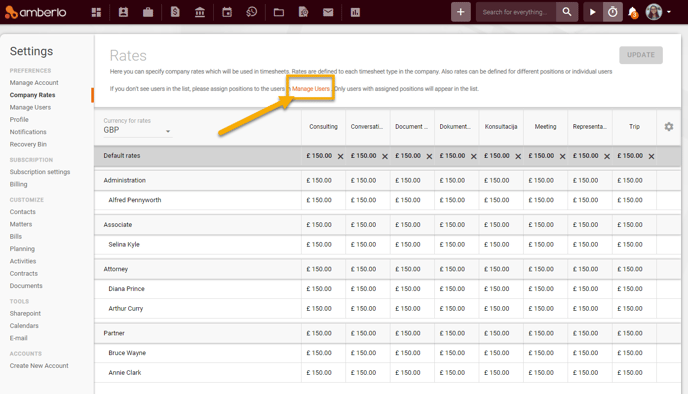The width and height of the screenshot is (688, 394).
Task: Open Calendars tool
Action: pos(24,326)
